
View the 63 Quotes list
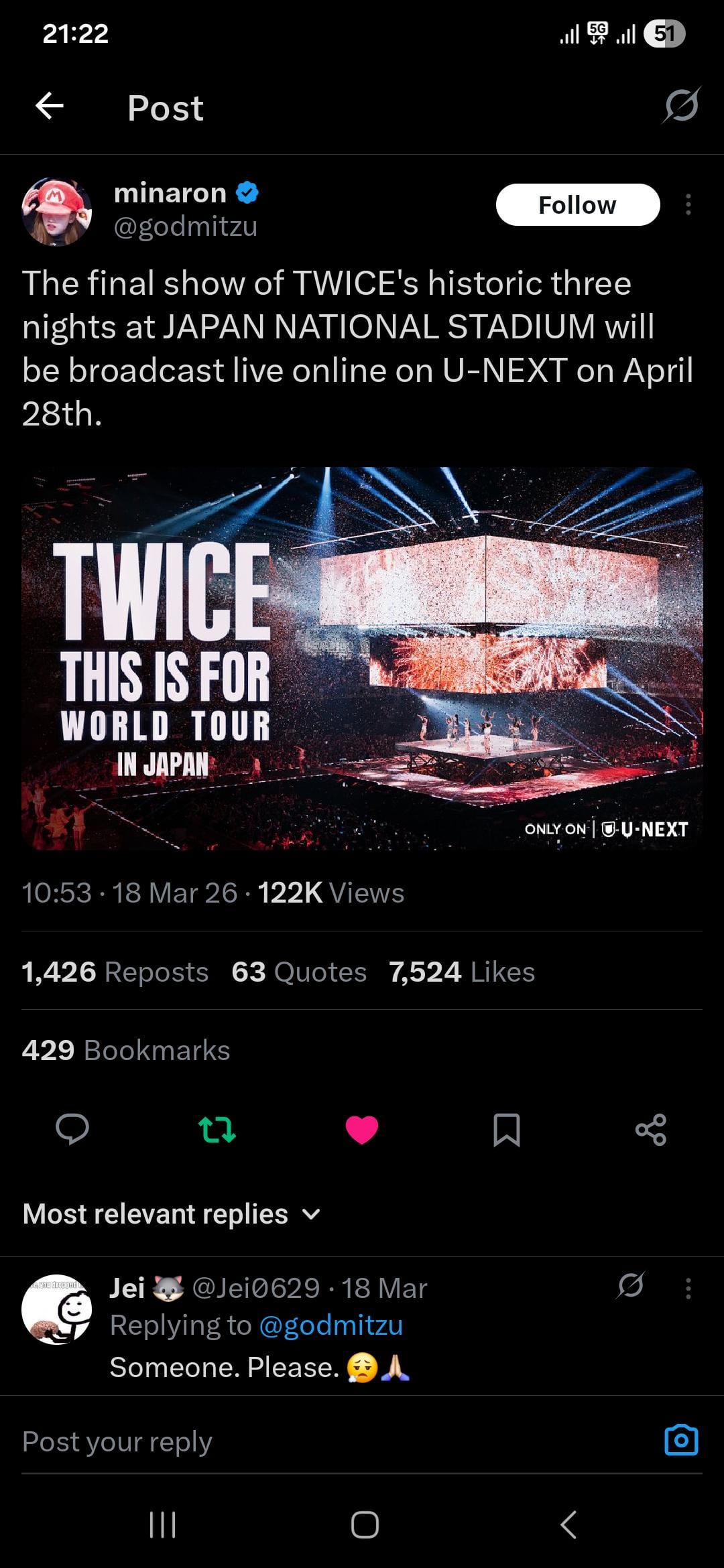coord(299,972)
